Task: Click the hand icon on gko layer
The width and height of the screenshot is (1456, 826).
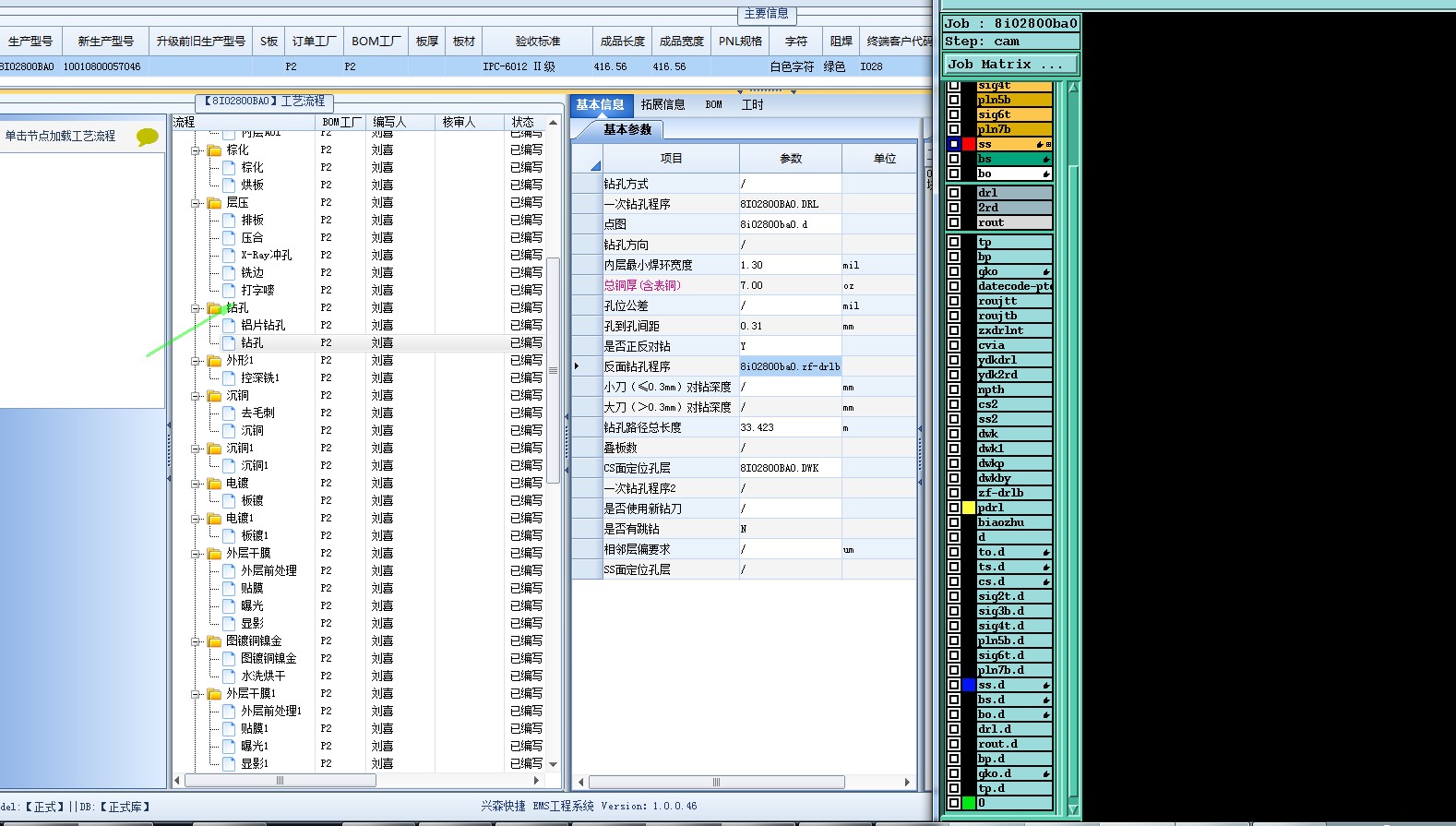Action: click(1046, 271)
